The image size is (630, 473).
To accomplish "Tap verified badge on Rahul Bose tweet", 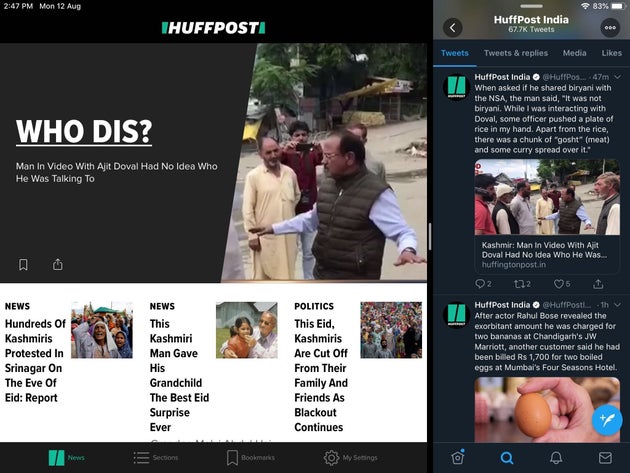I will tap(536, 305).
